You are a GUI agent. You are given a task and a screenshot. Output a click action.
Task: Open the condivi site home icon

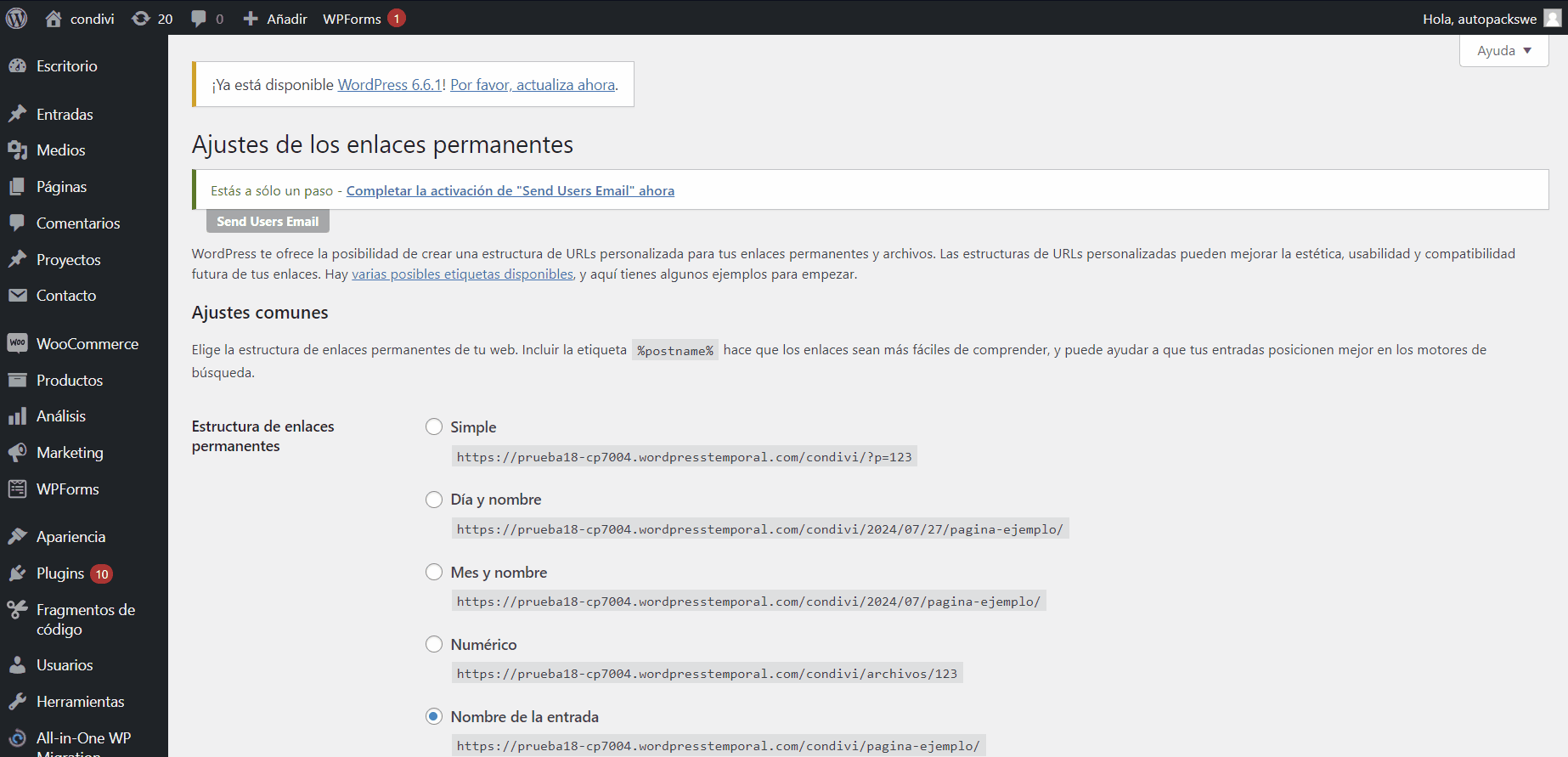(54, 18)
